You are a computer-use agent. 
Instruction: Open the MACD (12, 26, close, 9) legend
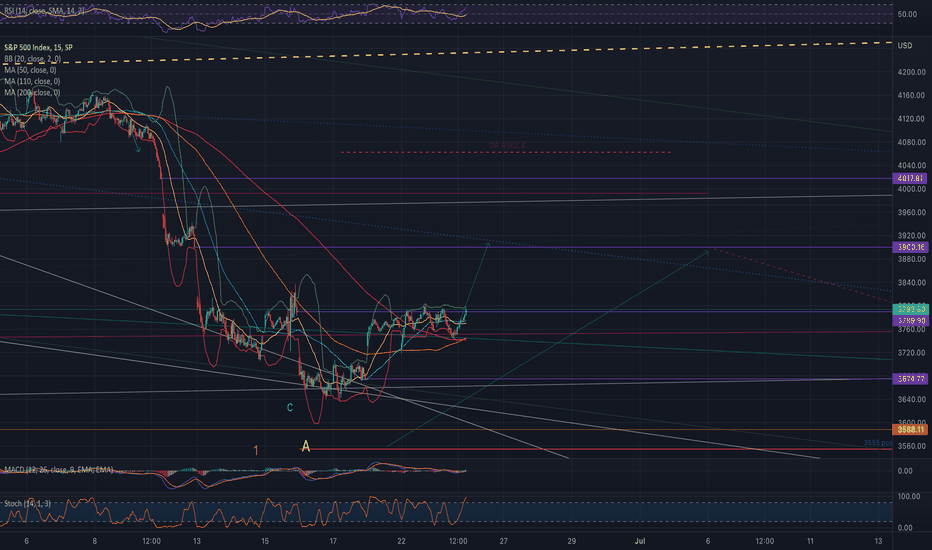[x=58, y=470]
